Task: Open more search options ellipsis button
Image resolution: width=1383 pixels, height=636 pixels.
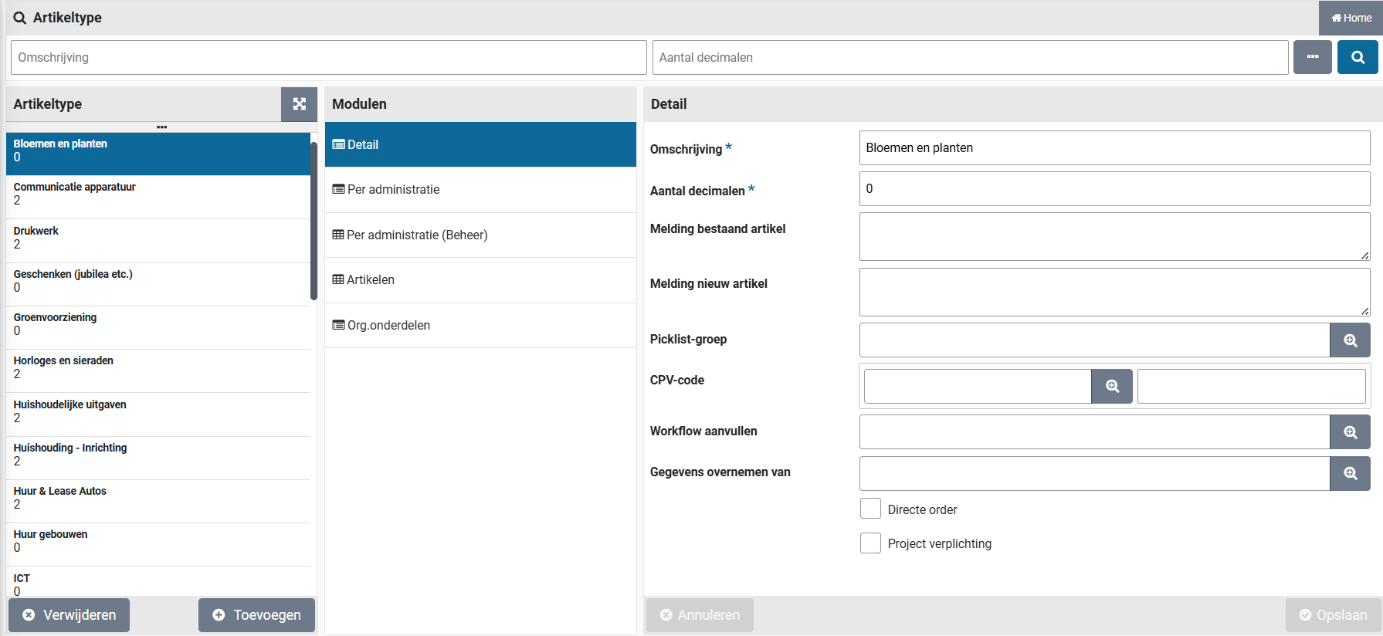Action: 1312,58
